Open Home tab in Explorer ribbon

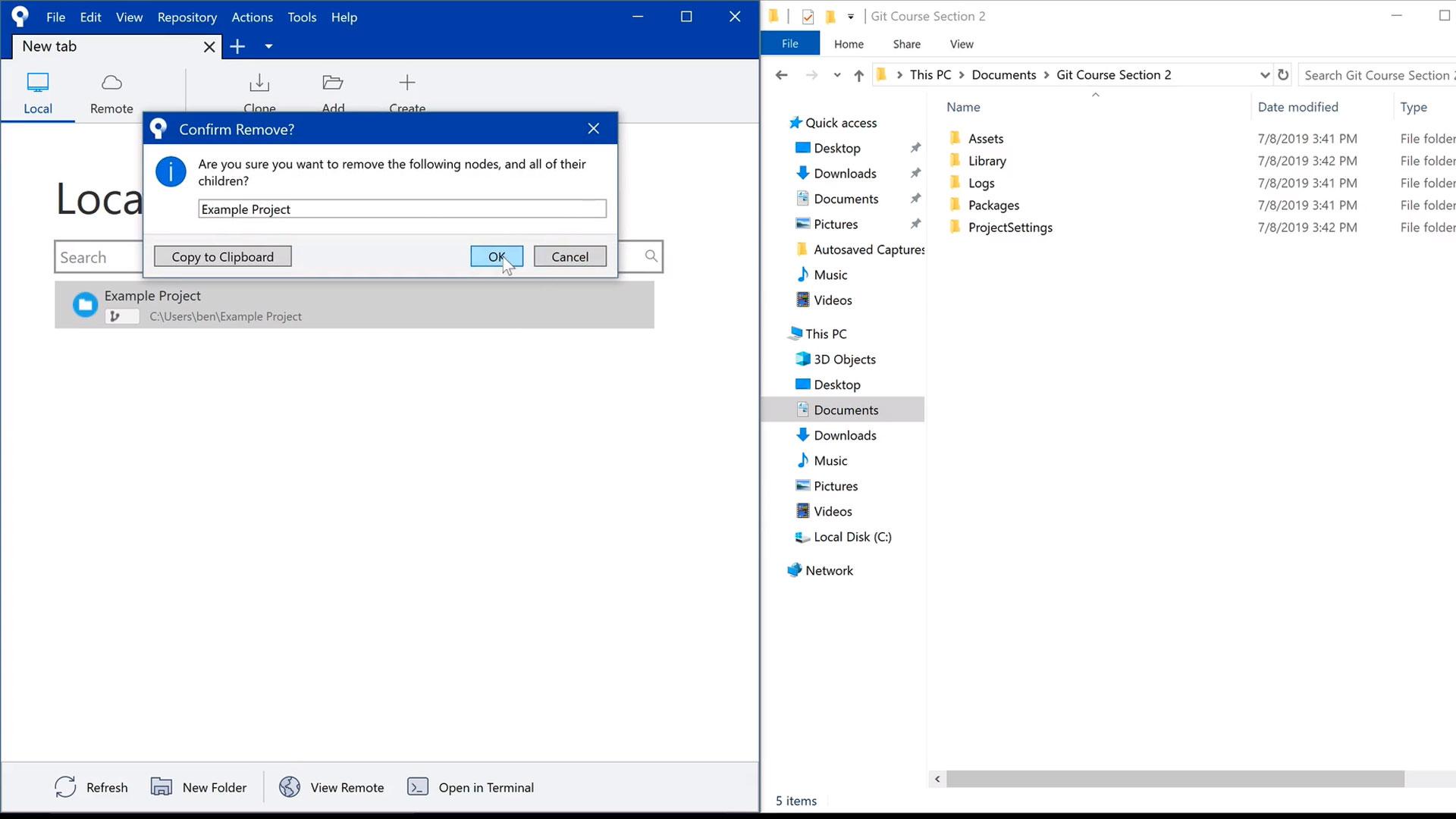(x=849, y=44)
